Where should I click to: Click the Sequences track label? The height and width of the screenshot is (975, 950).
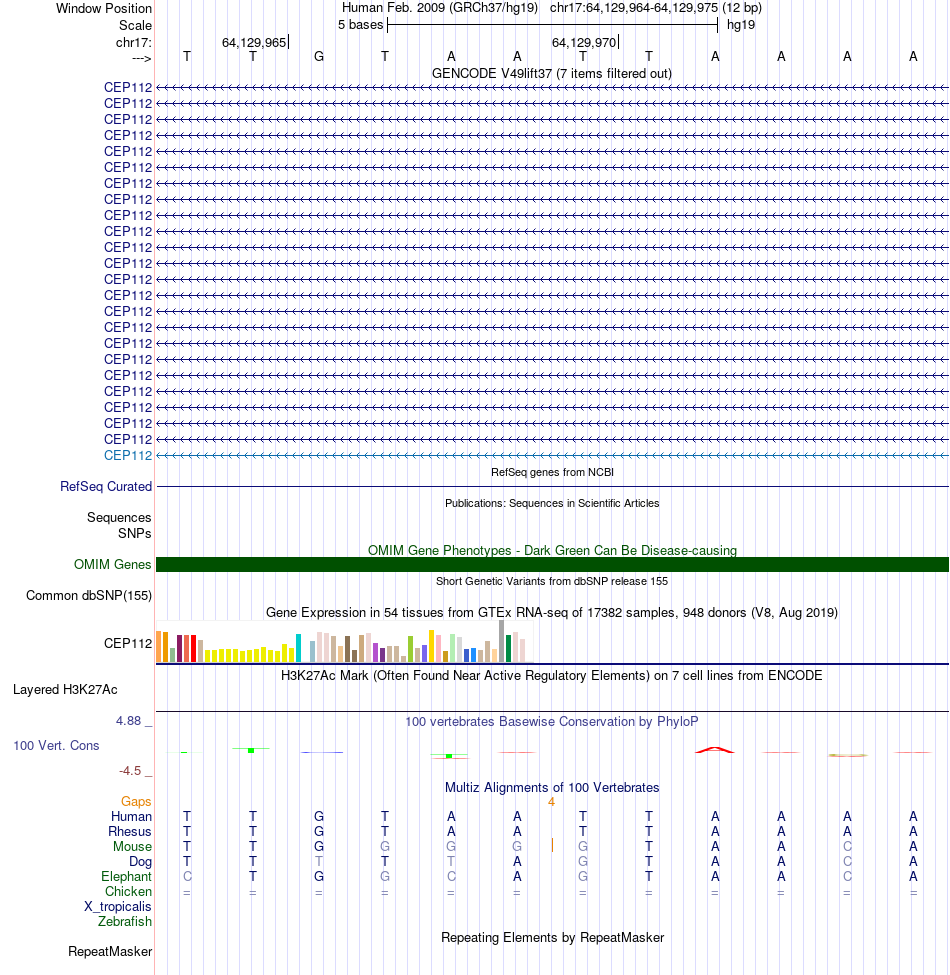119,517
